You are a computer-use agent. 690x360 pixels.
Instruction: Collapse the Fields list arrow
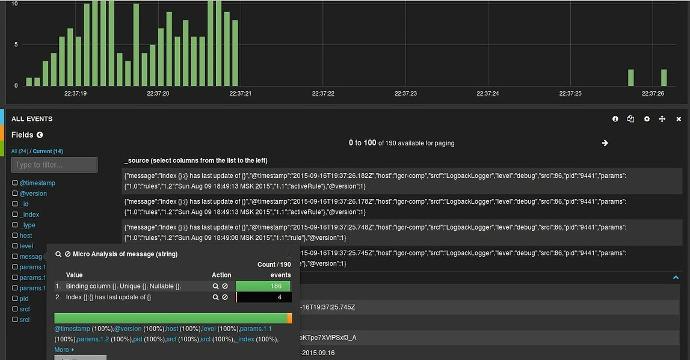[40, 135]
